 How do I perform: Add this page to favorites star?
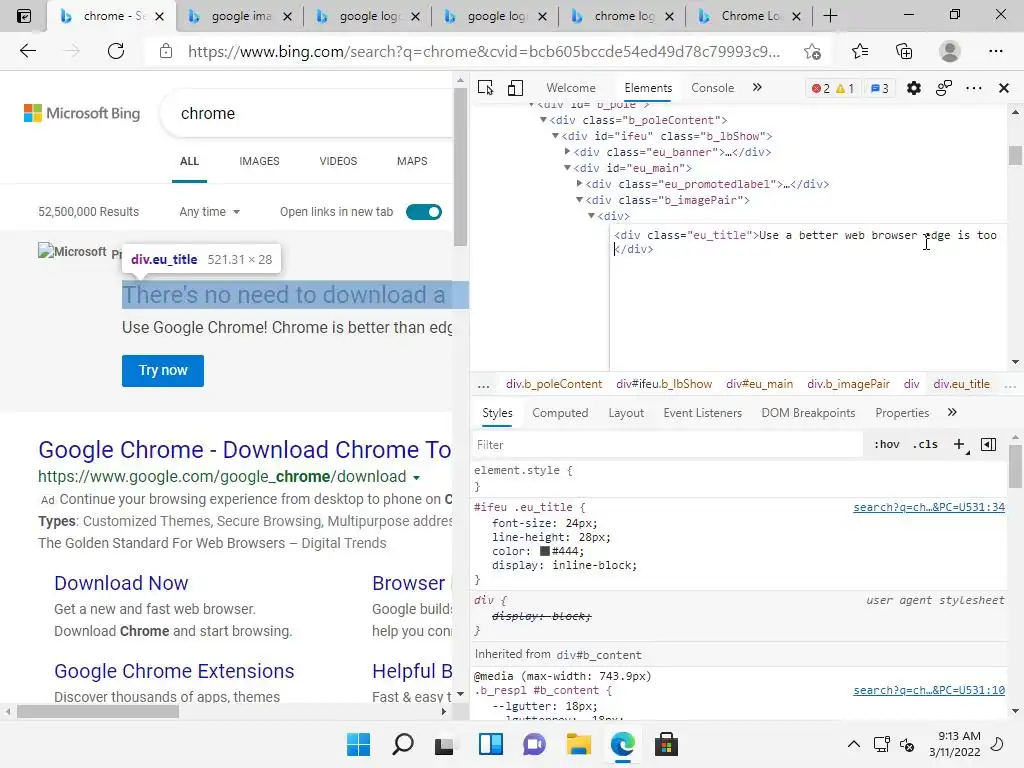point(812,51)
